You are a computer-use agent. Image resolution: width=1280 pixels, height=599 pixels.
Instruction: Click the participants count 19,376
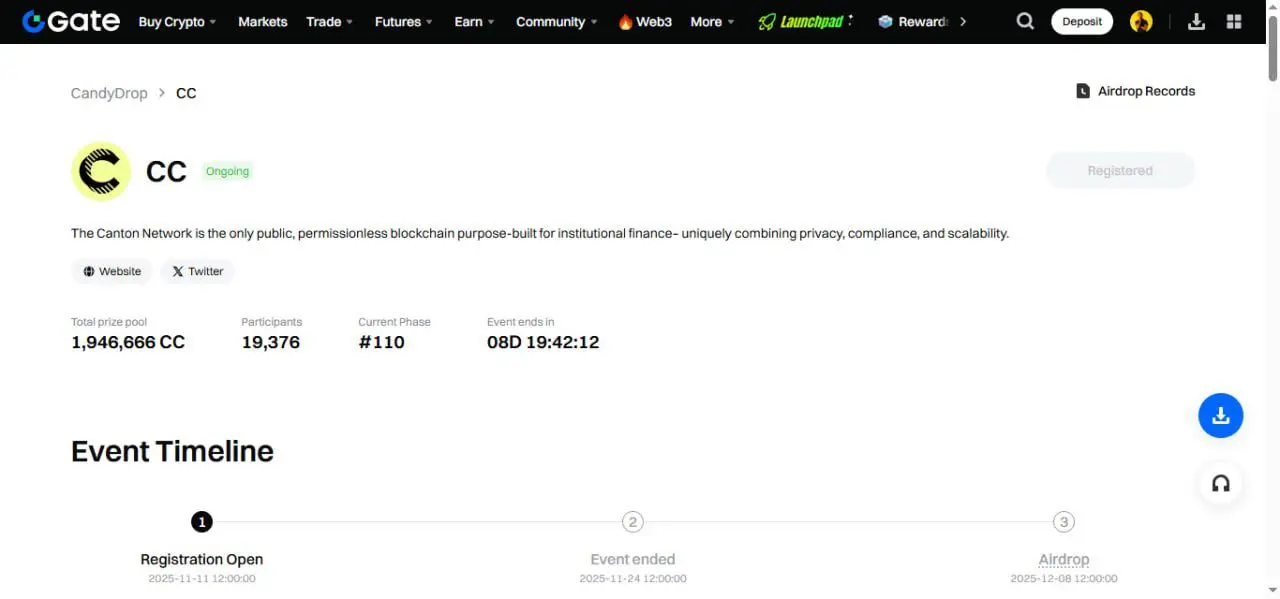tap(270, 342)
